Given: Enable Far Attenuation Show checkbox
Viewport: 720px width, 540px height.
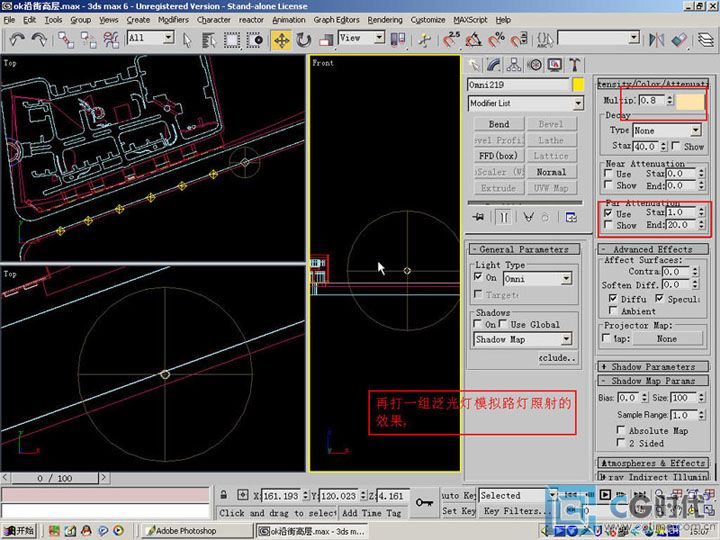Looking at the screenshot, I should 608,225.
